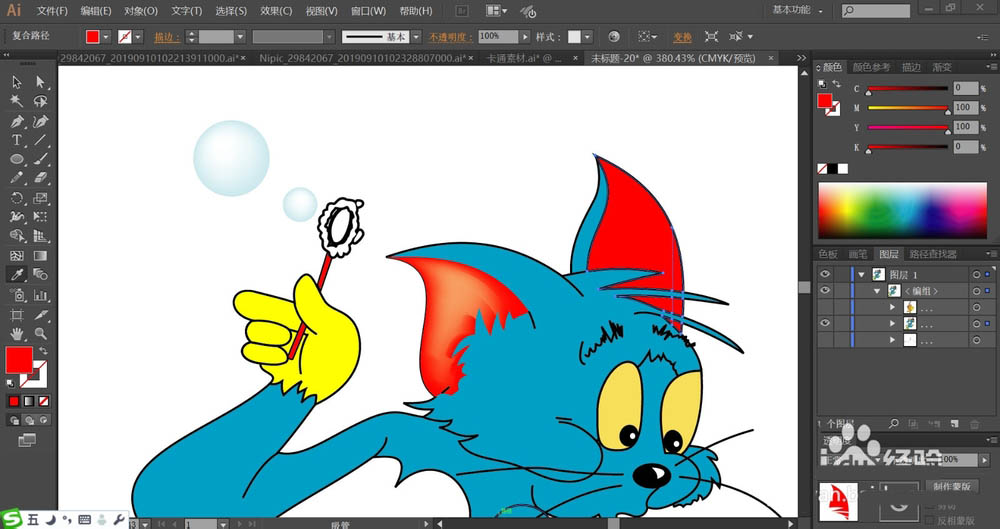
Task: Select the Ellipse shape tool
Action: (17, 160)
